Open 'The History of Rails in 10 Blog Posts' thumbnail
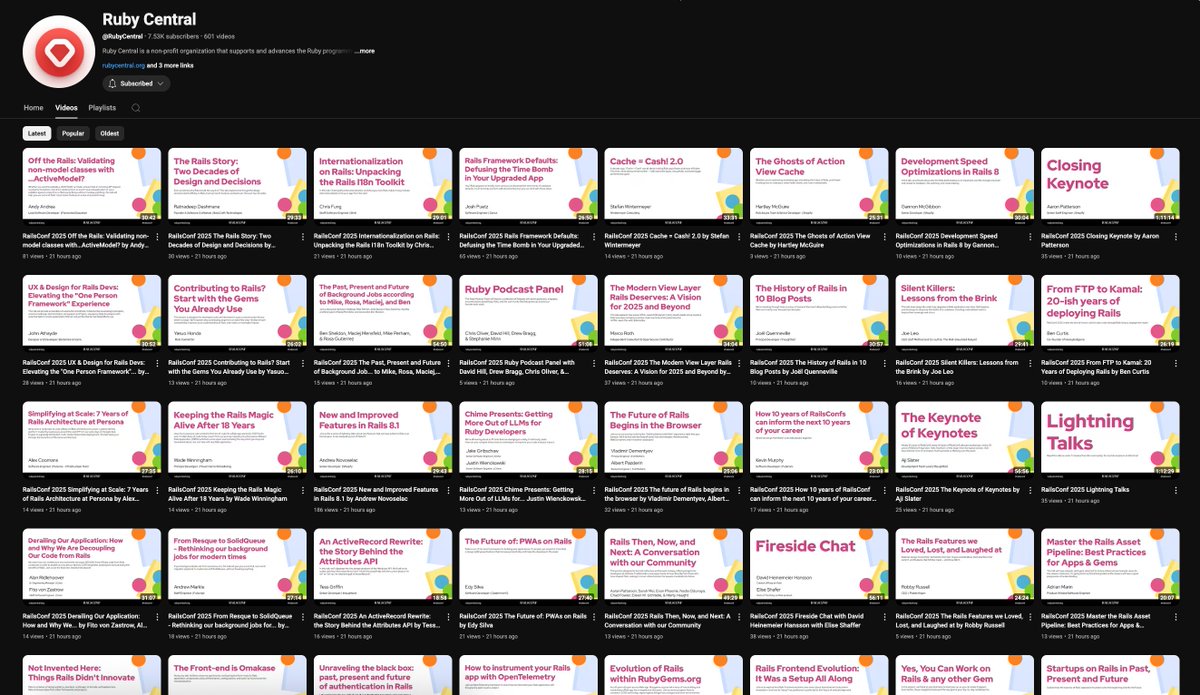 (819, 313)
